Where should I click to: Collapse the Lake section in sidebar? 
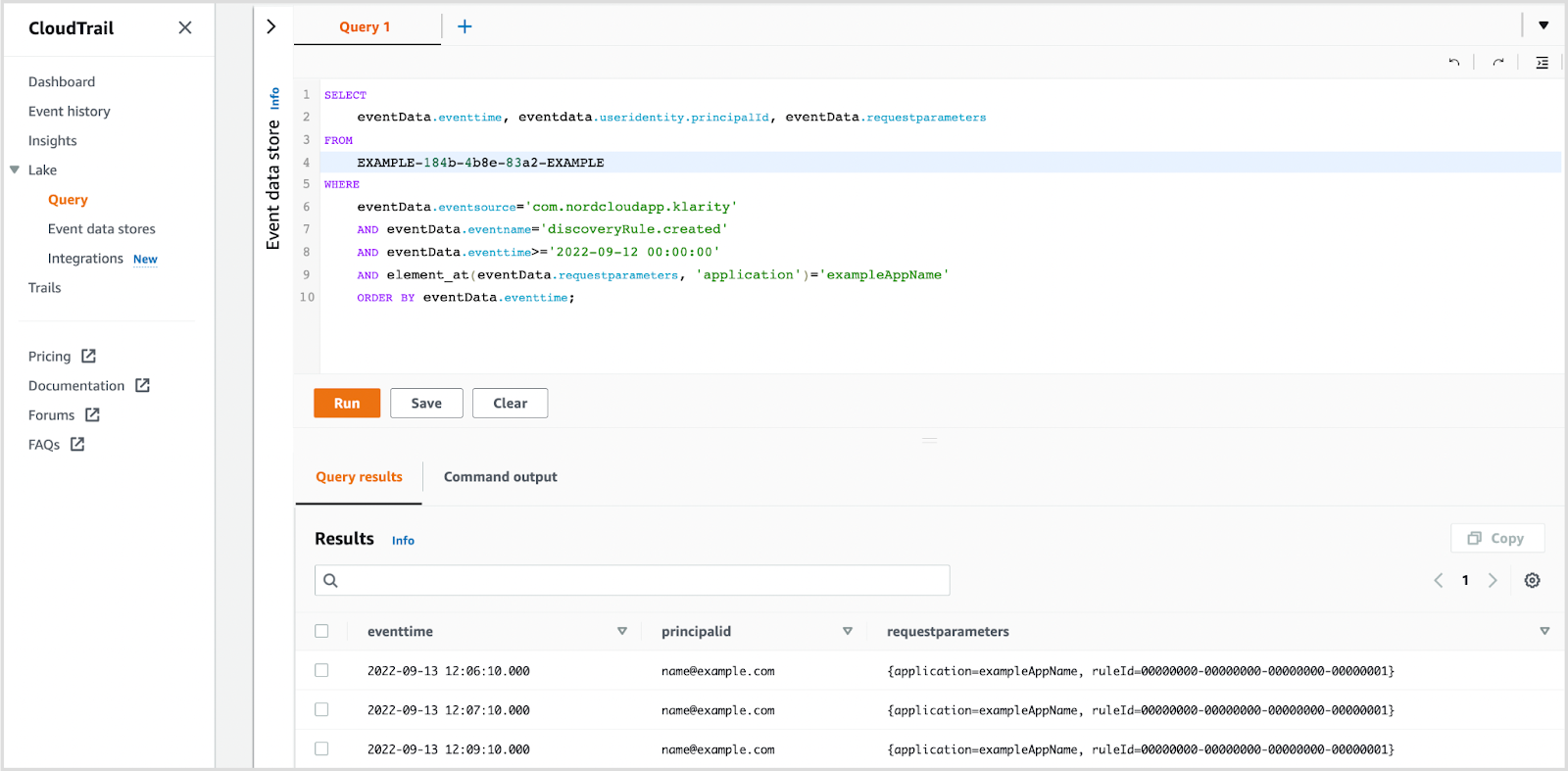coord(15,170)
